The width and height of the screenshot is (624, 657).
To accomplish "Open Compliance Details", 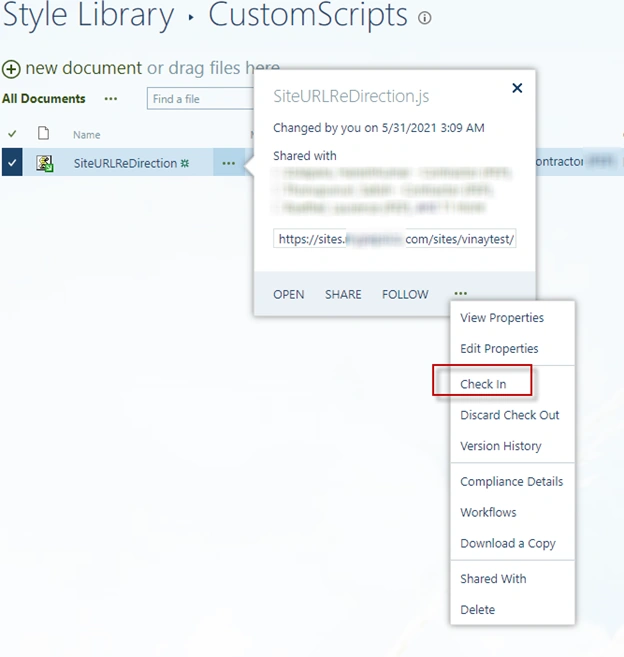I will click(x=511, y=481).
